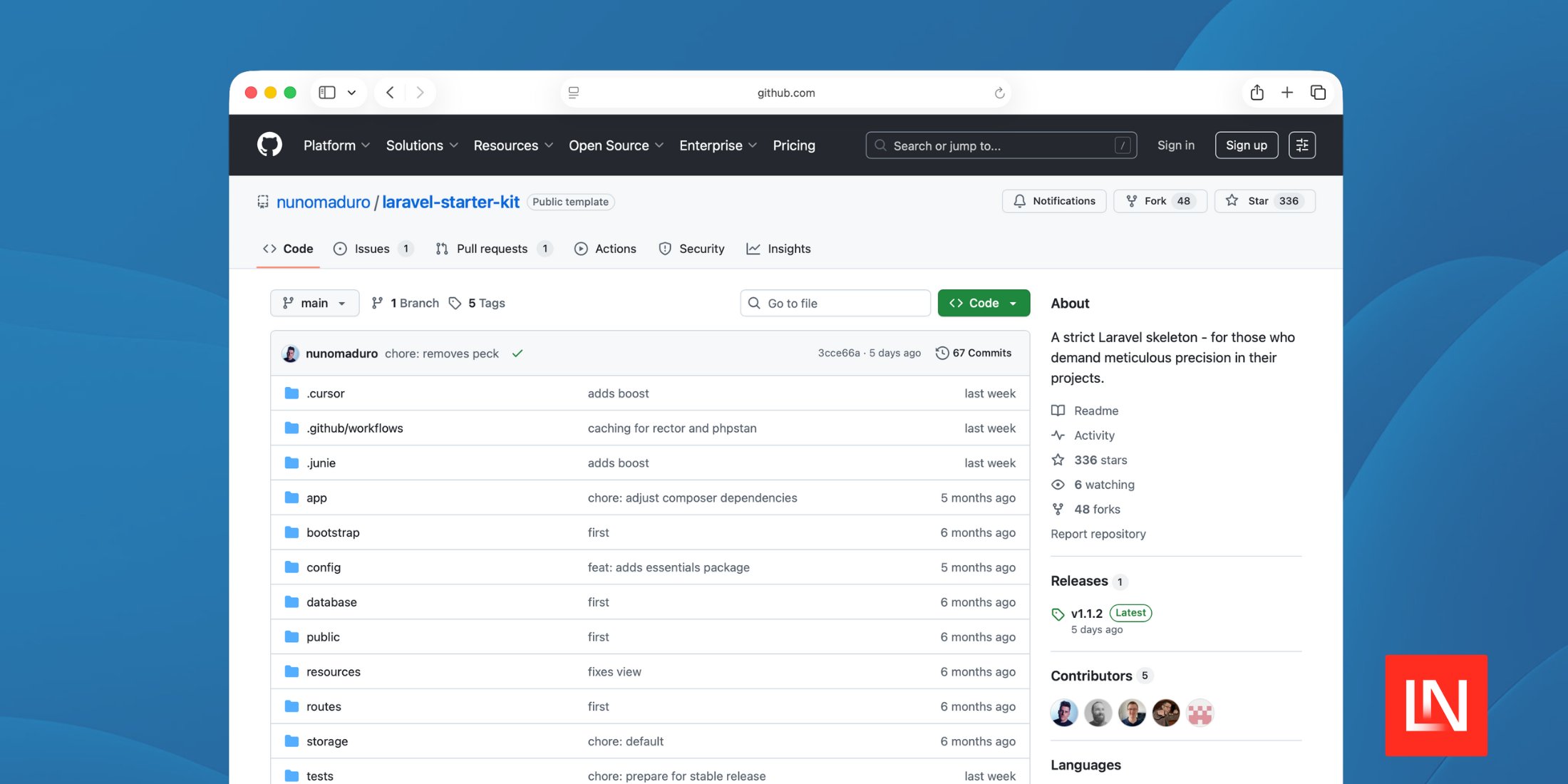Open Safari share sheet icon

(1257, 93)
